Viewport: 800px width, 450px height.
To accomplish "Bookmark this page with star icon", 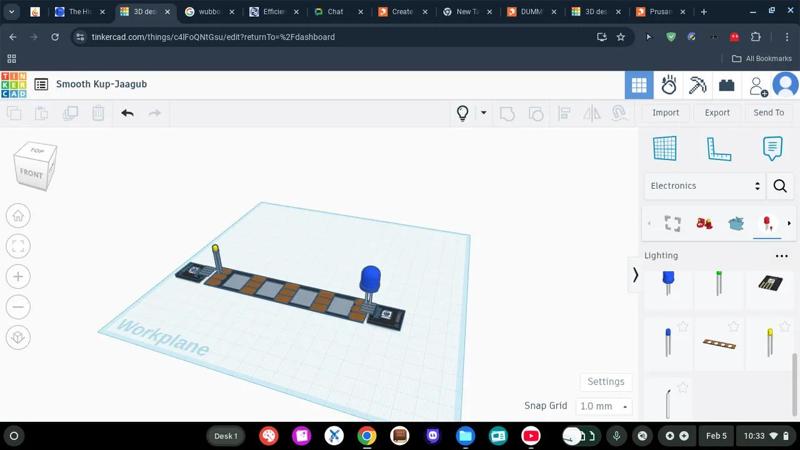I will [x=620, y=37].
